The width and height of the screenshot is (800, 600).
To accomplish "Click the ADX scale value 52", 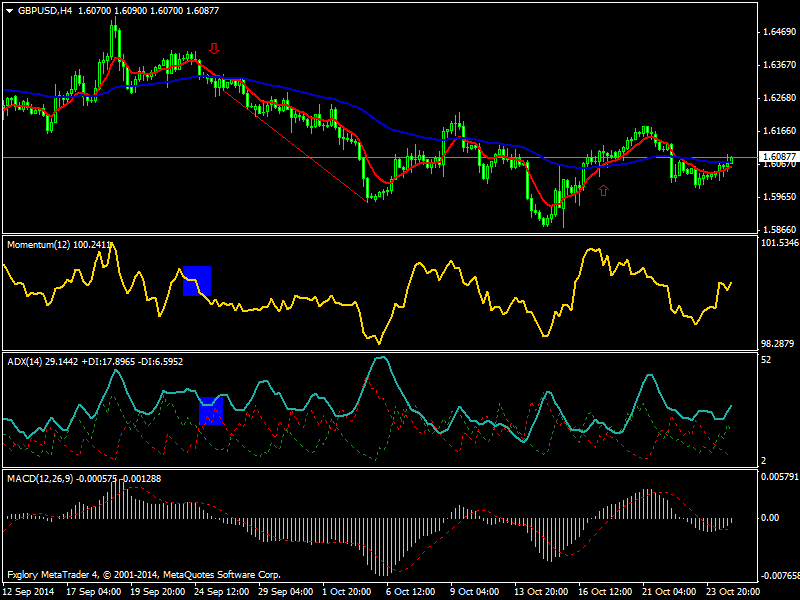I will [x=764, y=359].
